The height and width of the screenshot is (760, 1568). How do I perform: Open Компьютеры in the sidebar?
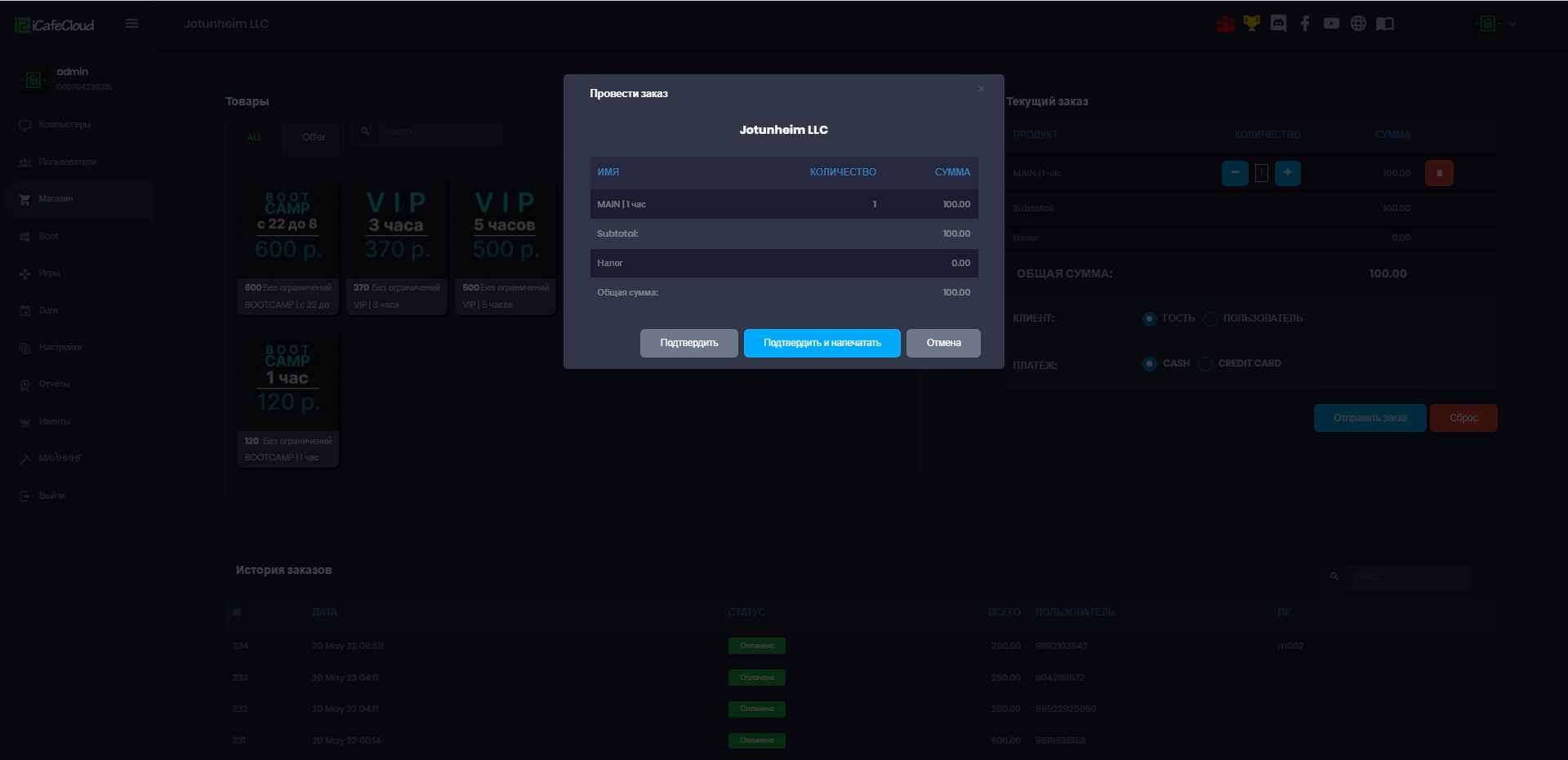point(65,125)
